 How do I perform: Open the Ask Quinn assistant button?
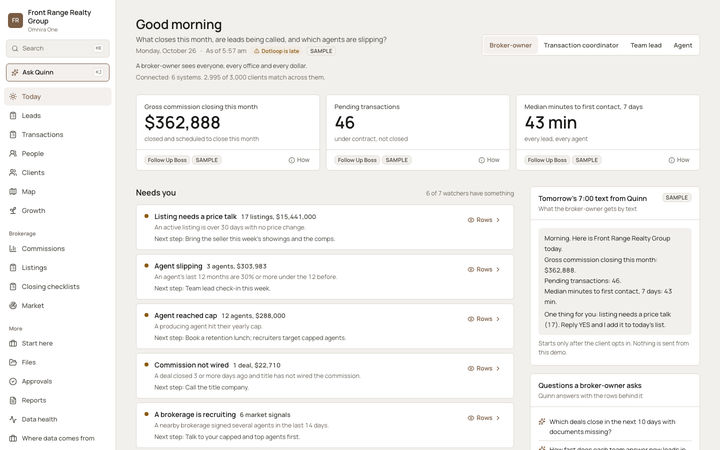coord(58,72)
